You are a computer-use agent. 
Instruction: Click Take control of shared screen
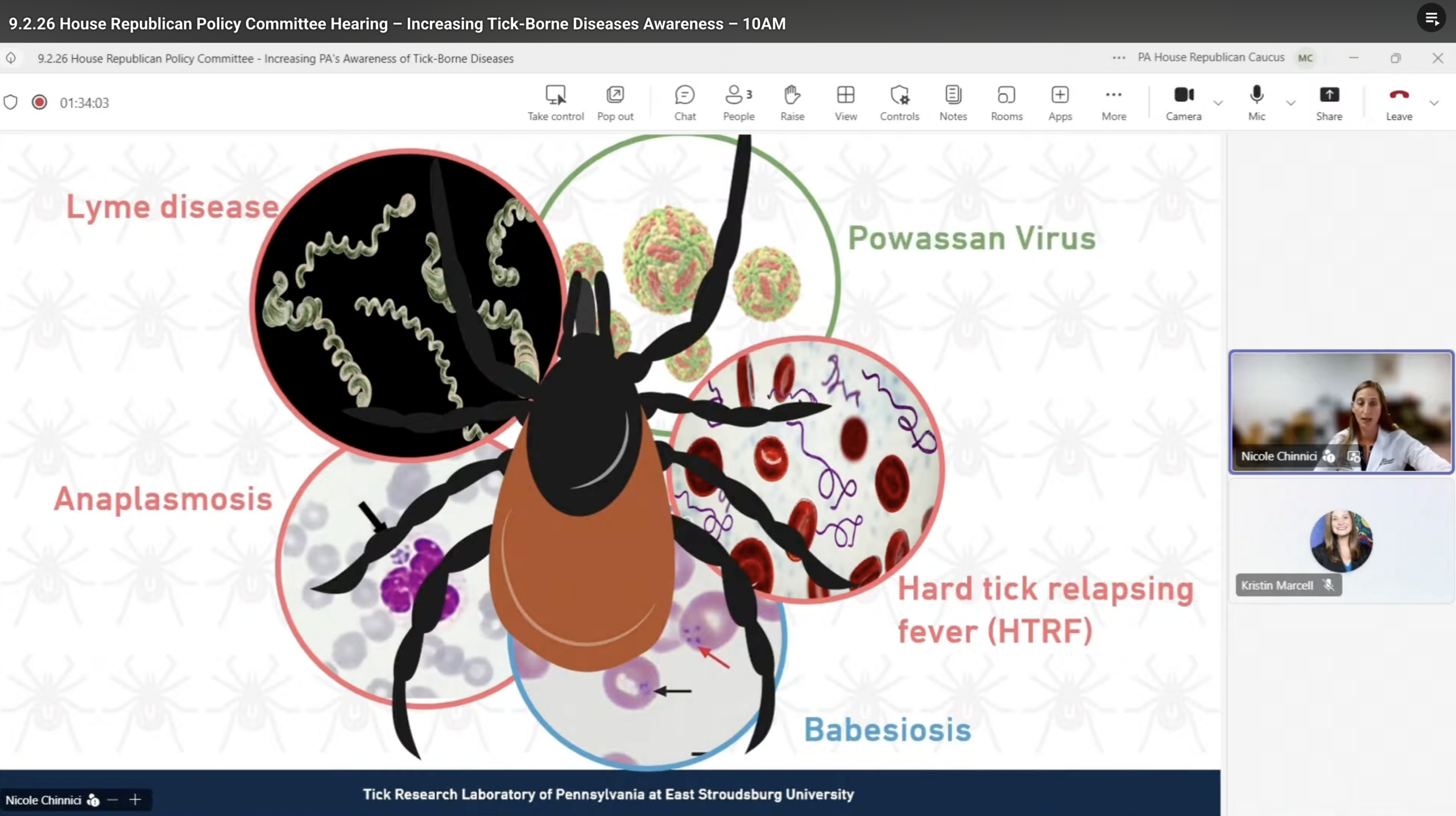pos(555,103)
